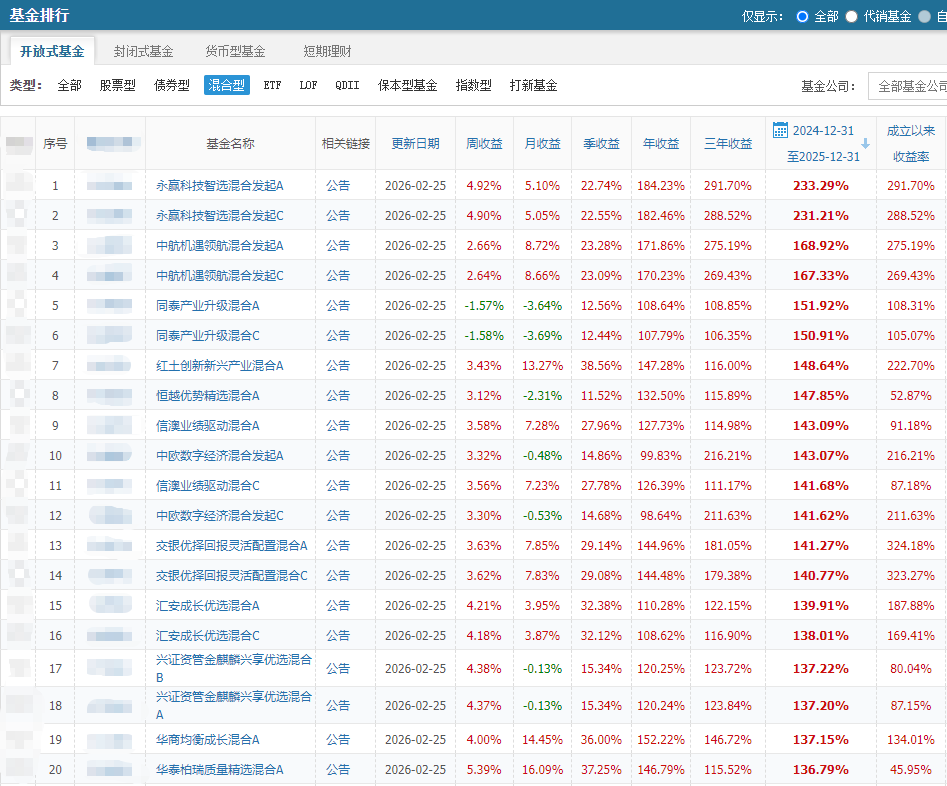Select the 开放式基金 tab
Image resolution: width=947 pixels, height=786 pixels.
[x=54, y=49]
